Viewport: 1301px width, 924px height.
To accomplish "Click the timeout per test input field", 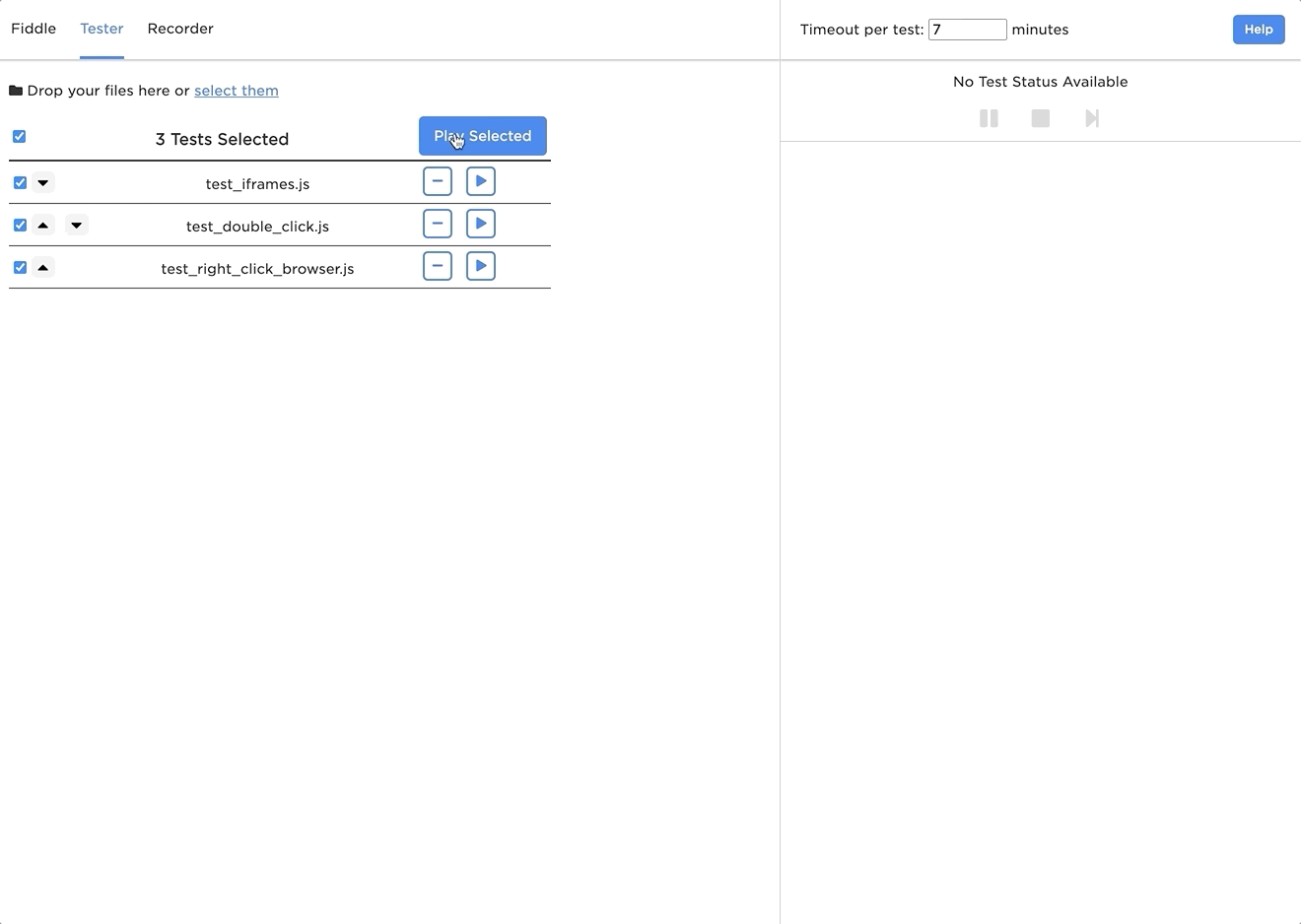I will (967, 30).
